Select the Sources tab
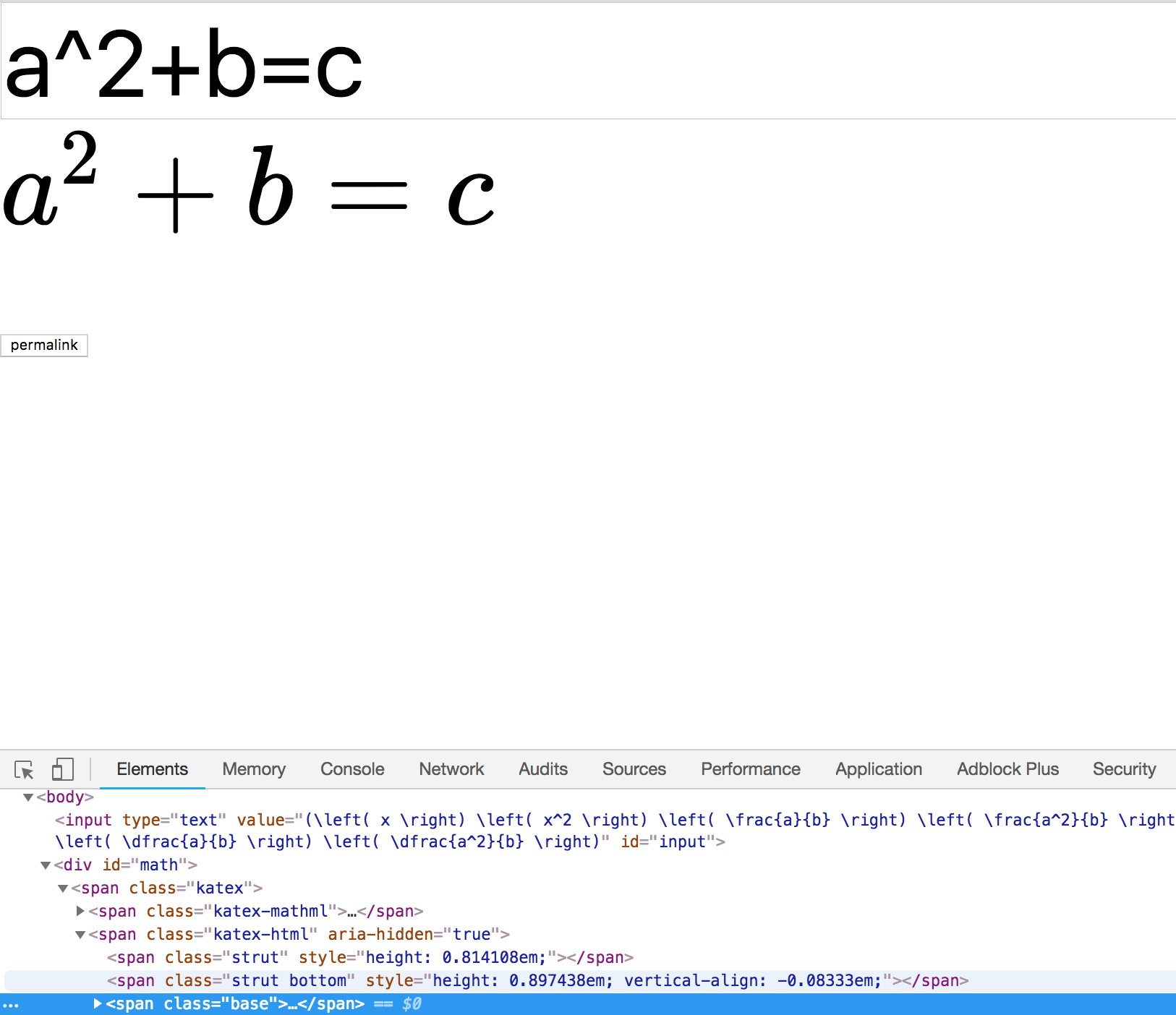The width and height of the screenshot is (1176, 1015). click(x=634, y=769)
